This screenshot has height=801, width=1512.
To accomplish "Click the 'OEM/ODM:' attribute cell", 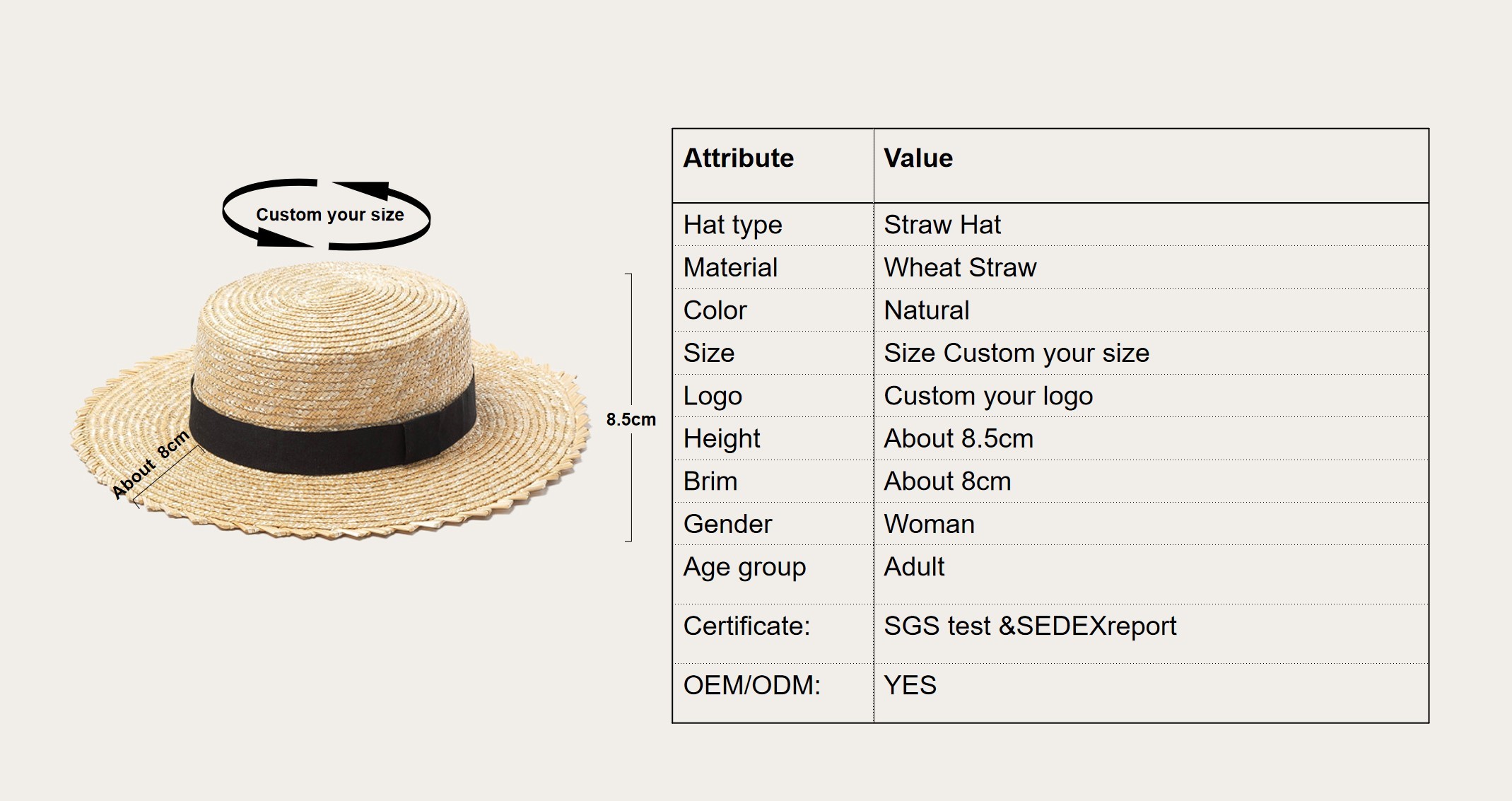I will [773, 693].
